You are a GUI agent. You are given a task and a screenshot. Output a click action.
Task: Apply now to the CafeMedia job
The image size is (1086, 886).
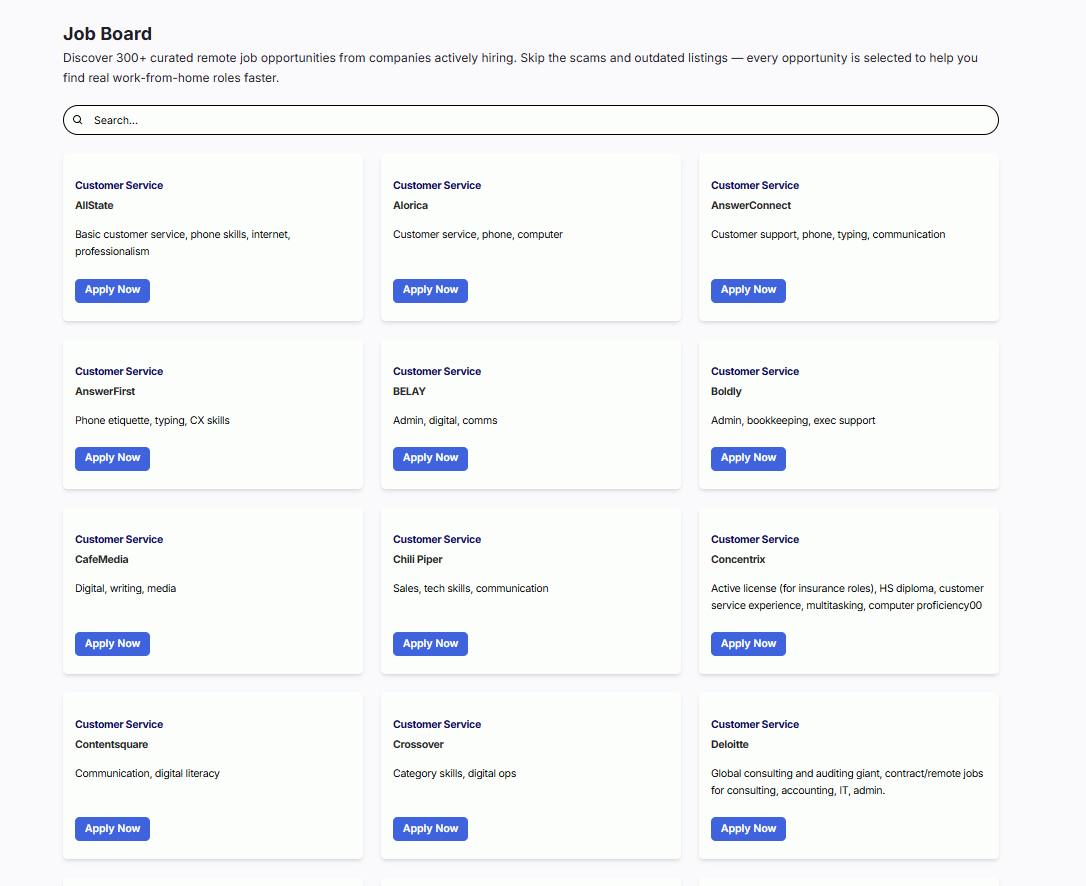coord(112,644)
